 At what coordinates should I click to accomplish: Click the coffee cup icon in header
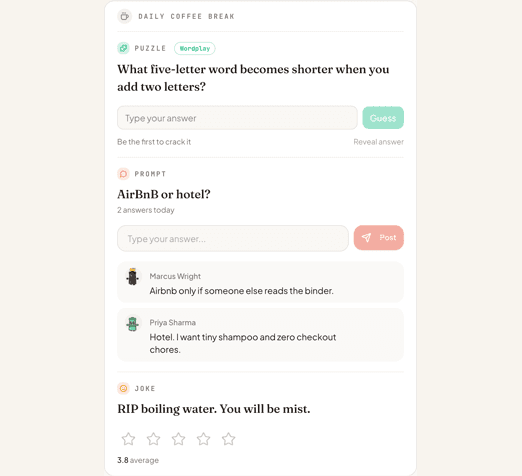pyautogui.click(x=124, y=16)
